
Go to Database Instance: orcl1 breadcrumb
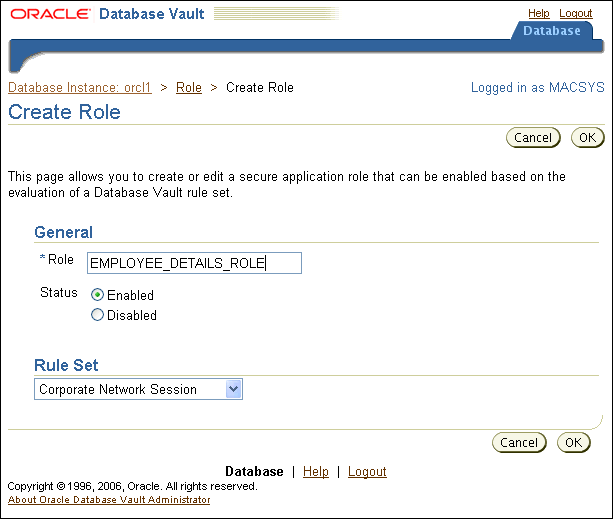pos(79,87)
